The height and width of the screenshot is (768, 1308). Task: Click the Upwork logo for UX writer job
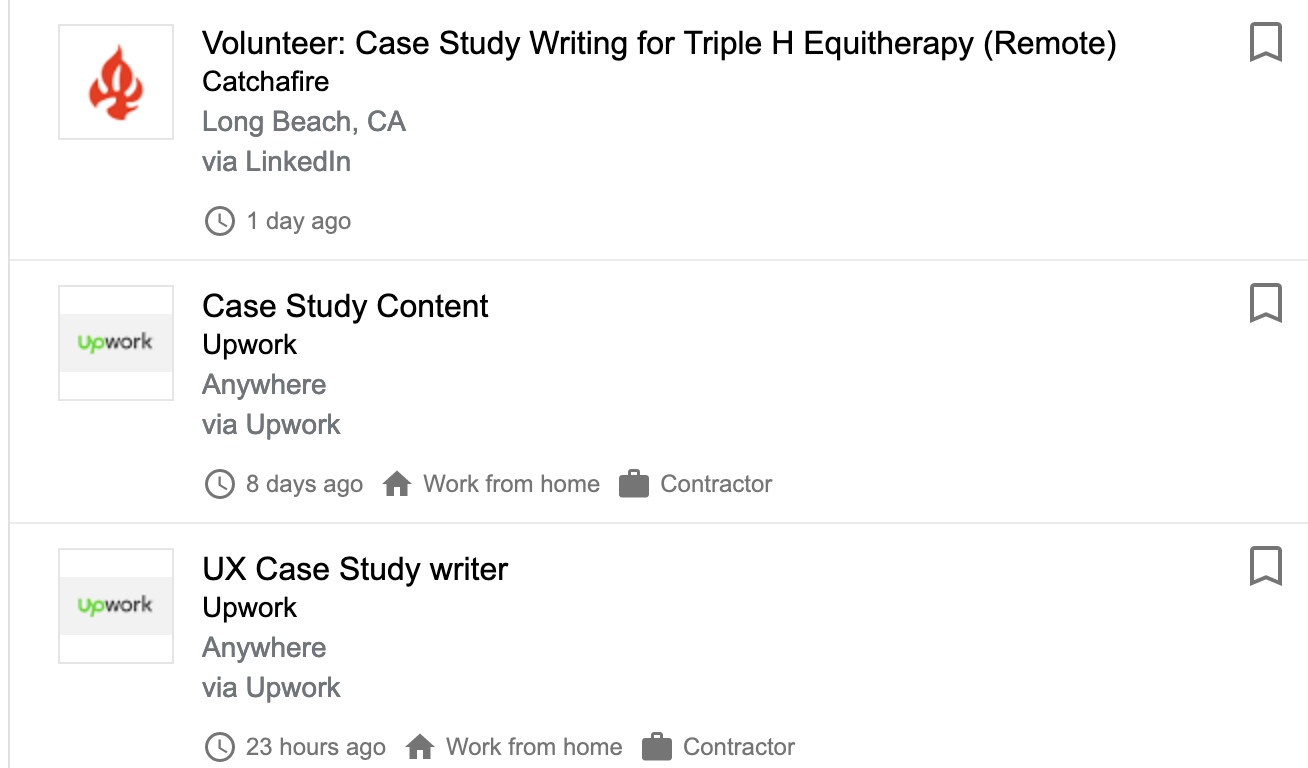tap(116, 605)
